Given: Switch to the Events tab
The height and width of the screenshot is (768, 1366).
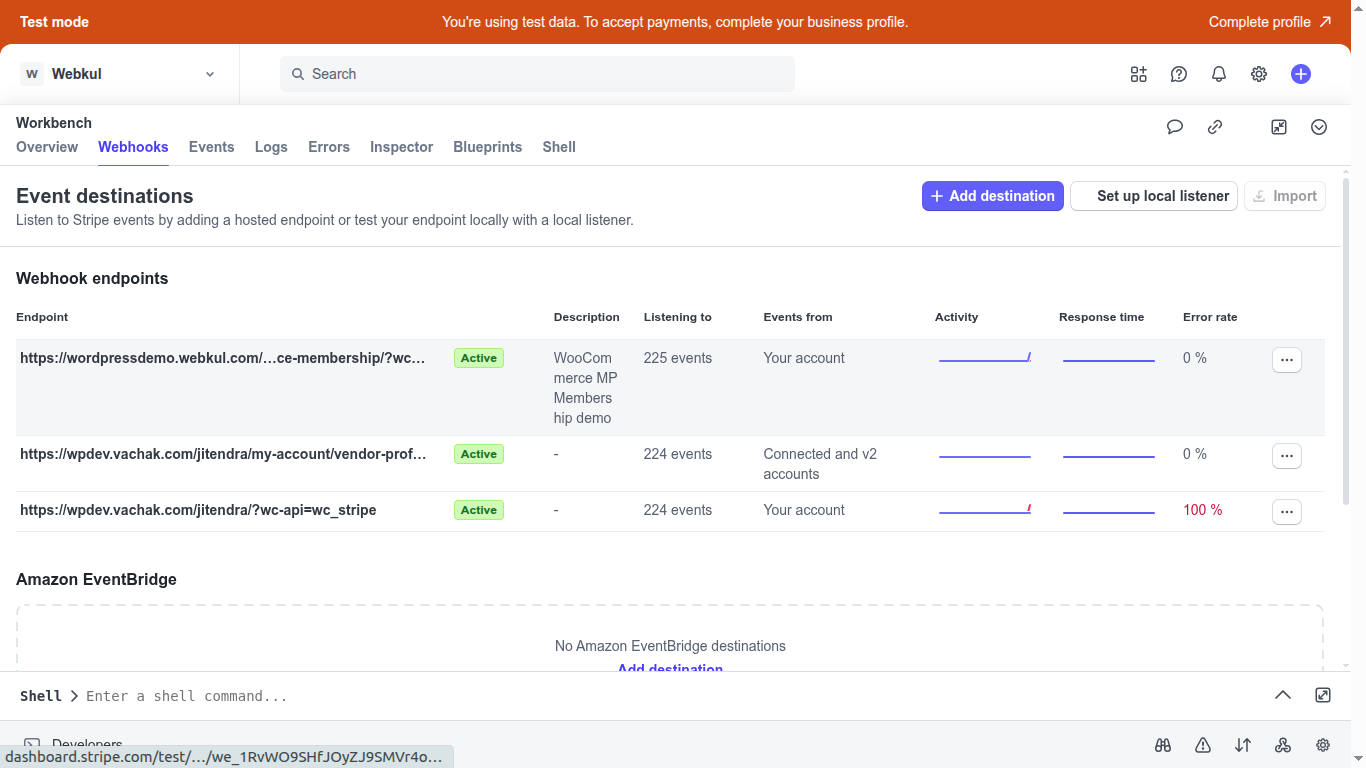Looking at the screenshot, I should [211, 147].
